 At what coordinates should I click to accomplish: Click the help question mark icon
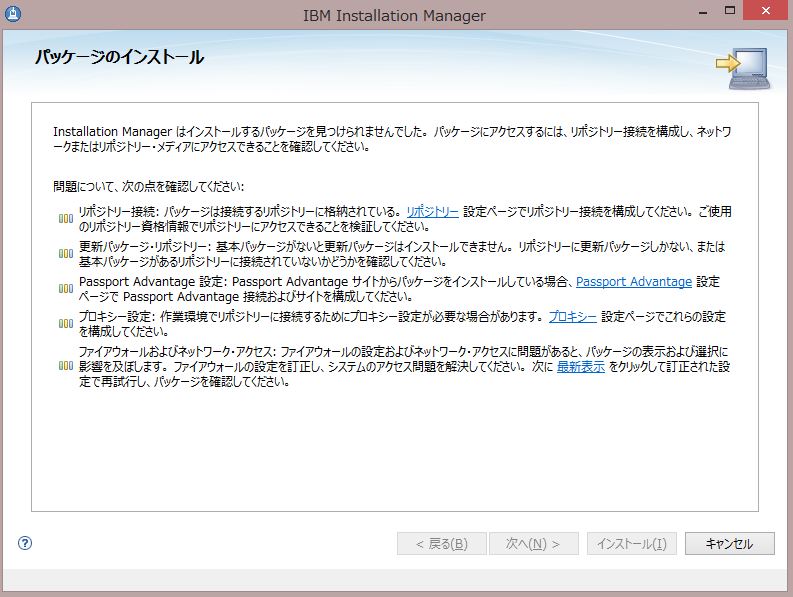[25, 543]
